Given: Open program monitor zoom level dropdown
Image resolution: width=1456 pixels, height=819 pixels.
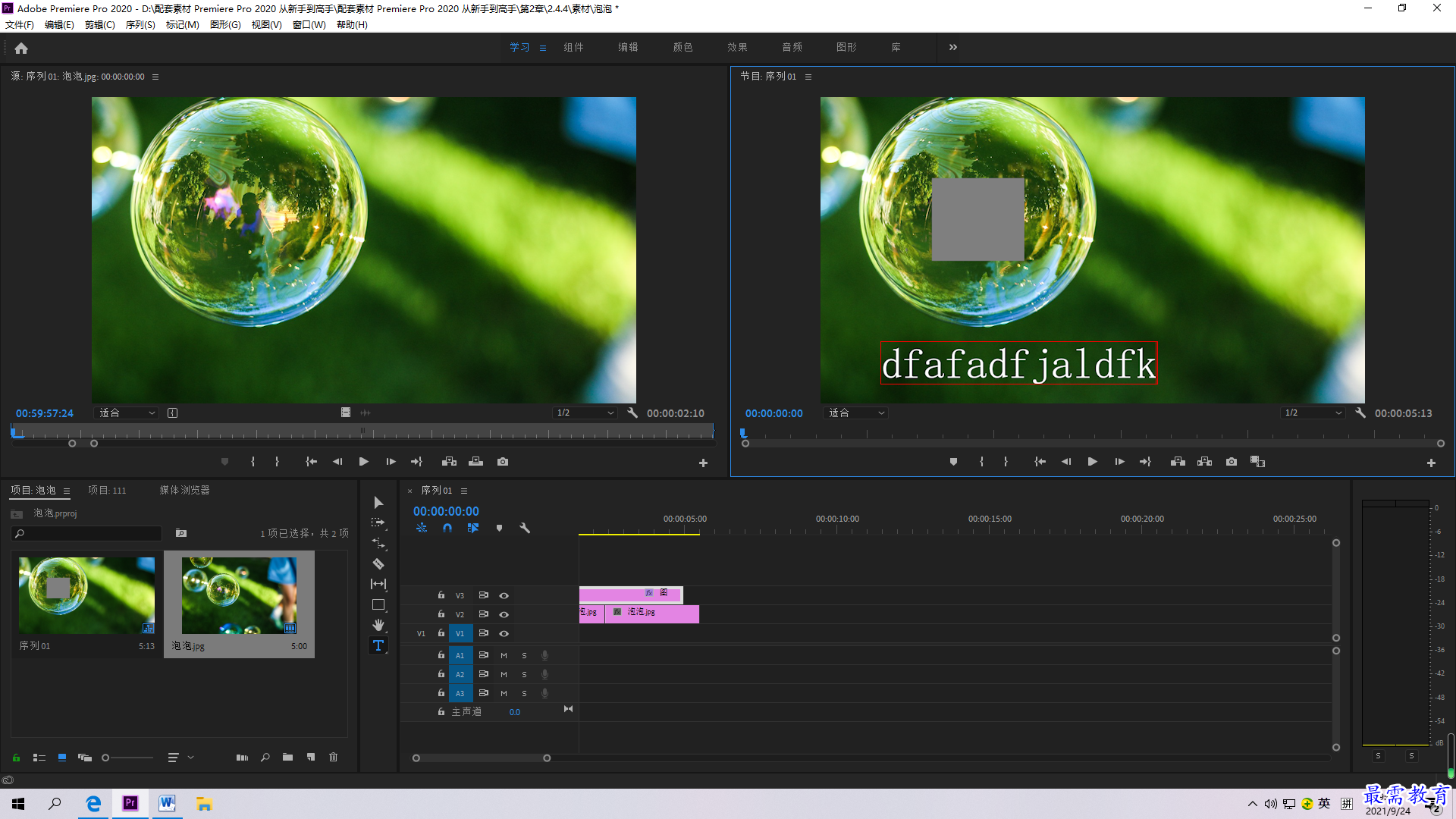Looking at the screenshot, I should coord(855,413).
